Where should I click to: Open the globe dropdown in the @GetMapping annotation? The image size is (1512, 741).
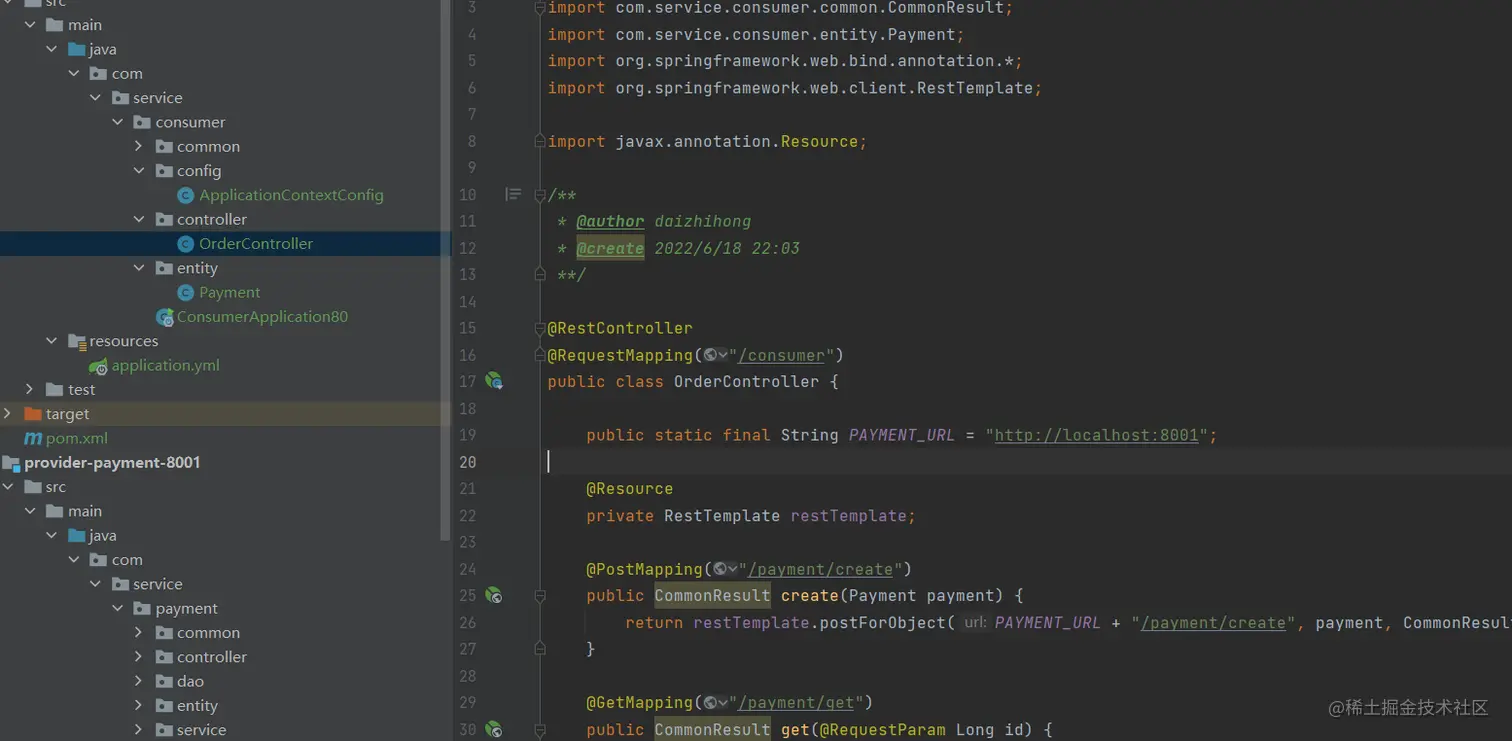click(x=715, y=703)
